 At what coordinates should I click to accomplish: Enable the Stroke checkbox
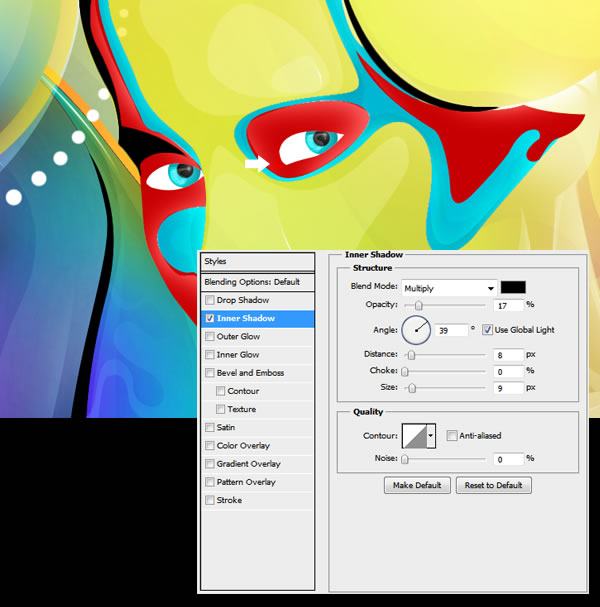[209, 500]
